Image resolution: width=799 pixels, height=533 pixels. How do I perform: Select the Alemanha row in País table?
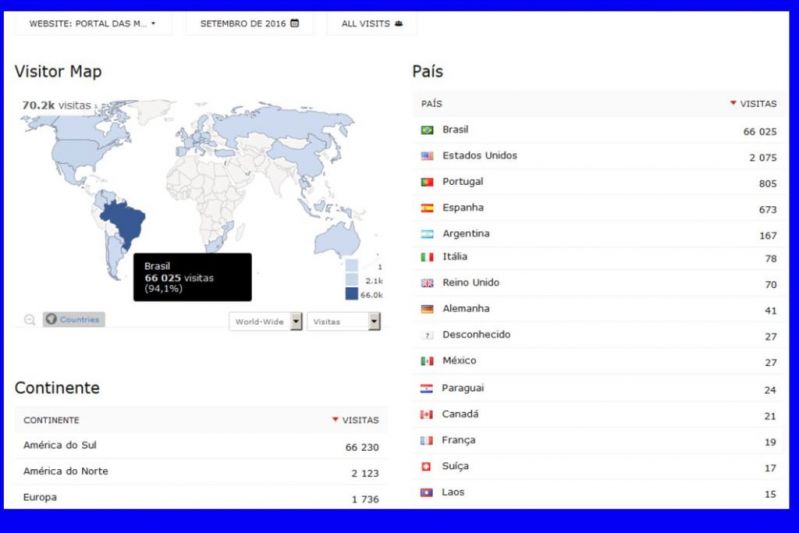coord(599,309)
